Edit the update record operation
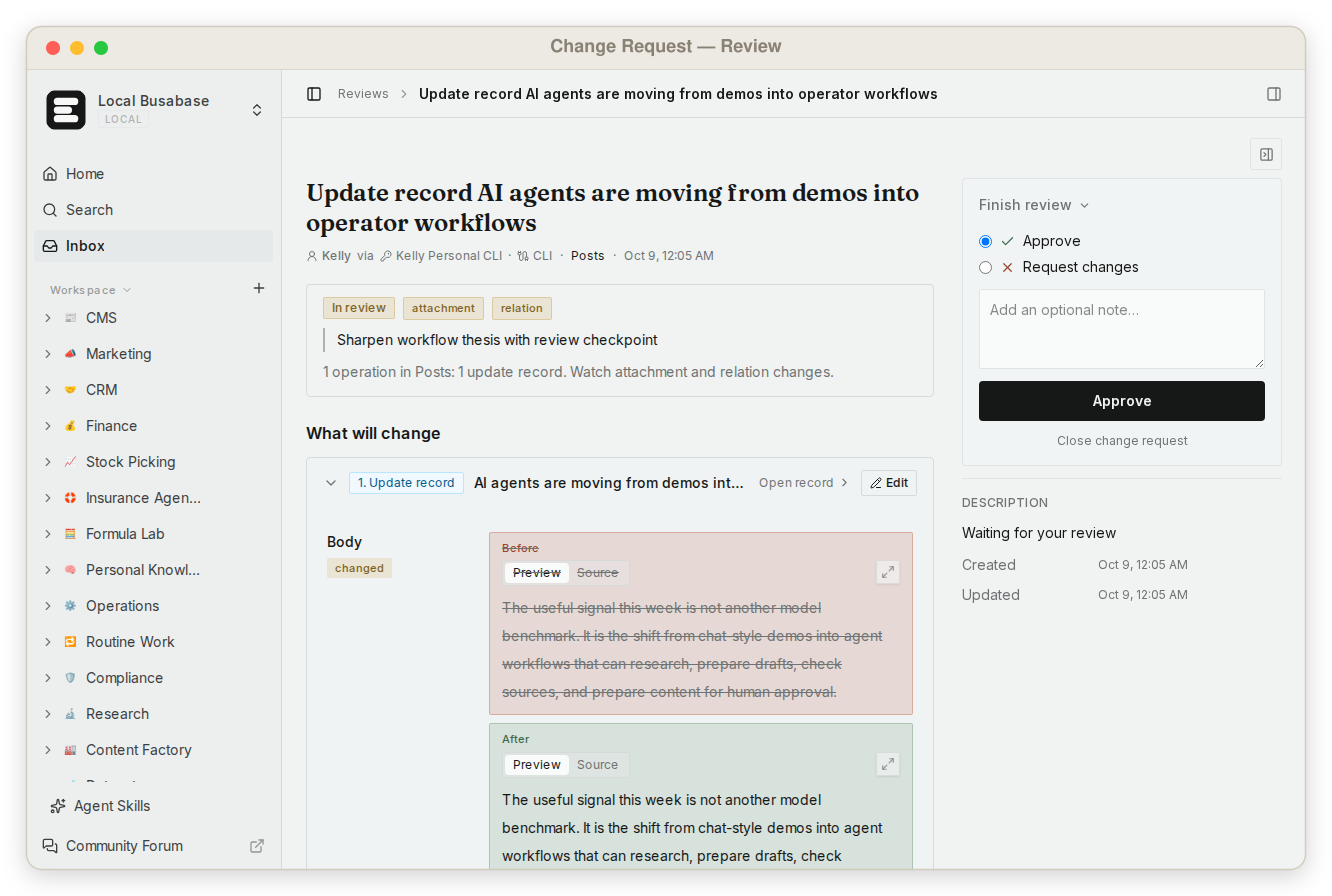This screenshot has height=896, width=1332. [889, 483]
